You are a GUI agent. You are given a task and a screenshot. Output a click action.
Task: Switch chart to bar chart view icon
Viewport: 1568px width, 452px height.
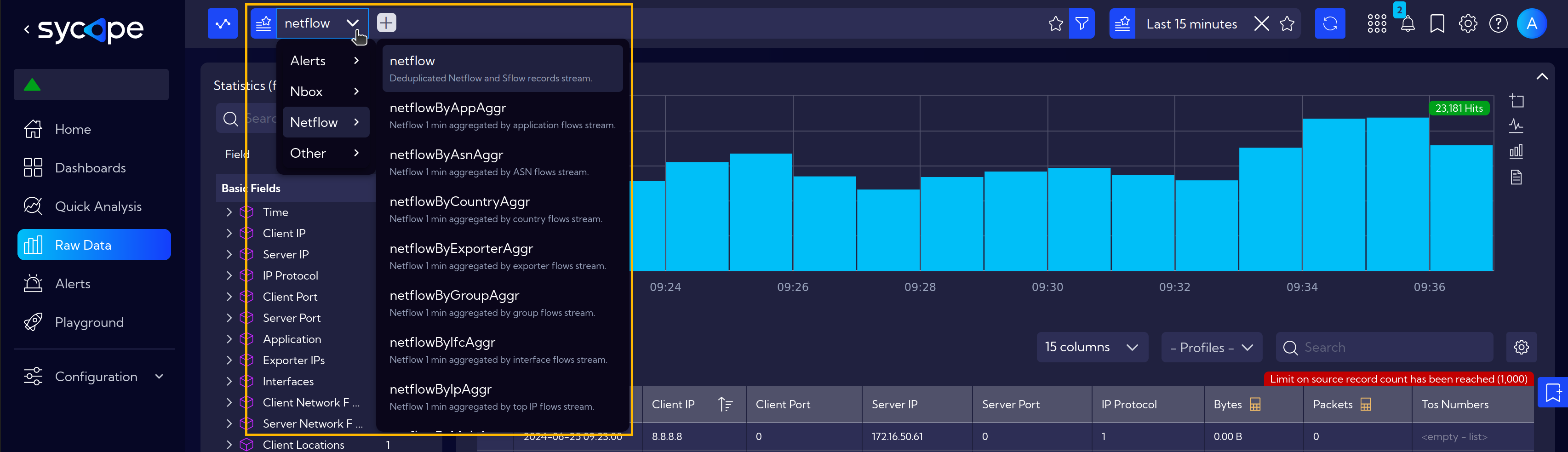point(1516,151)
